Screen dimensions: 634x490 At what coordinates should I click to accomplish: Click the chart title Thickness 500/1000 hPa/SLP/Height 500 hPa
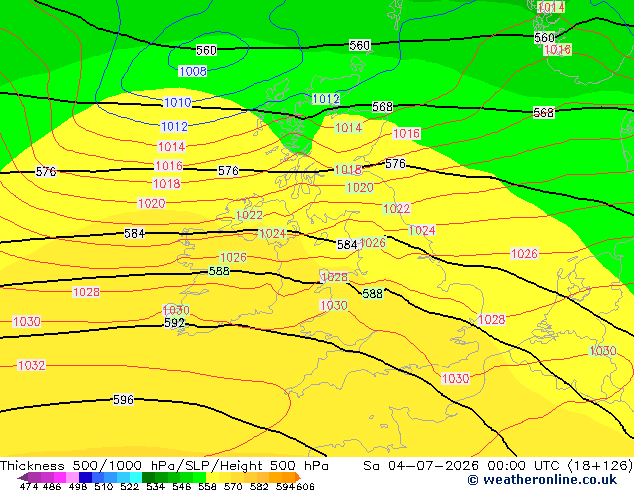point(164,465)
